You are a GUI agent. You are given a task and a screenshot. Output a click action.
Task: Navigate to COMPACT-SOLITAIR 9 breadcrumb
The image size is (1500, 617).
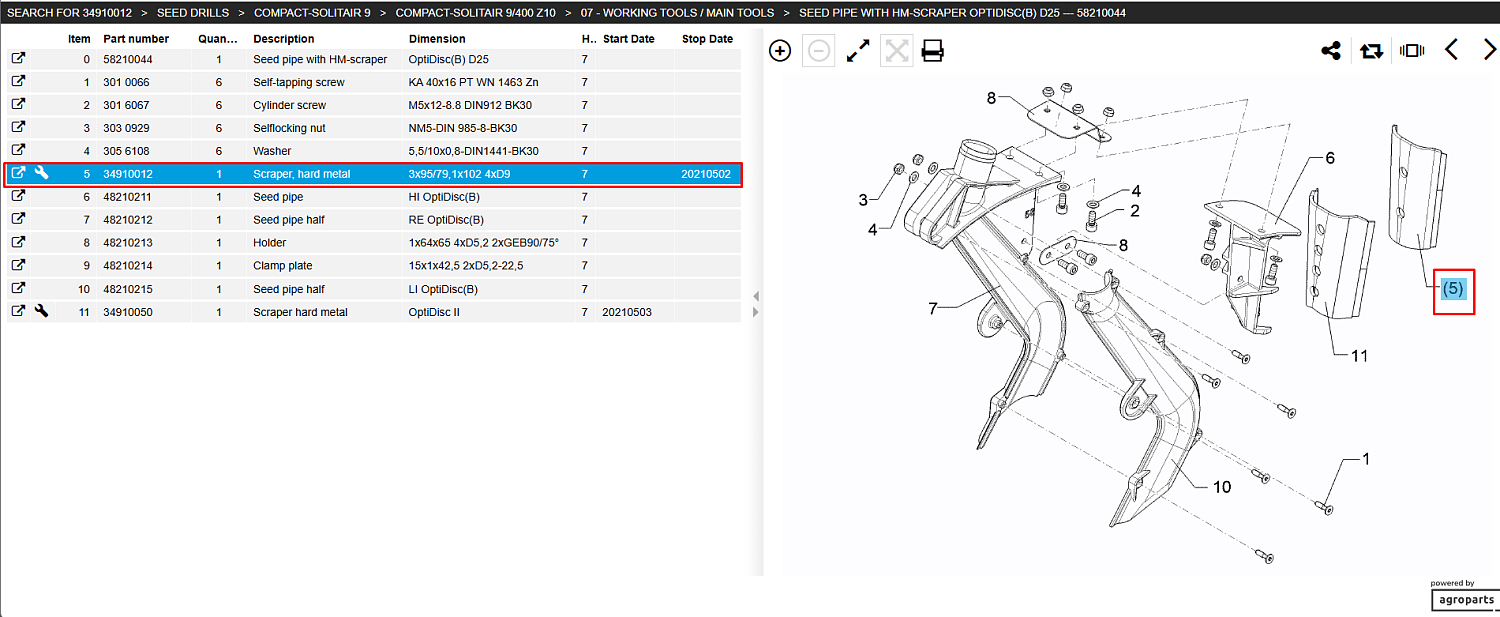(x=312, y=13)
